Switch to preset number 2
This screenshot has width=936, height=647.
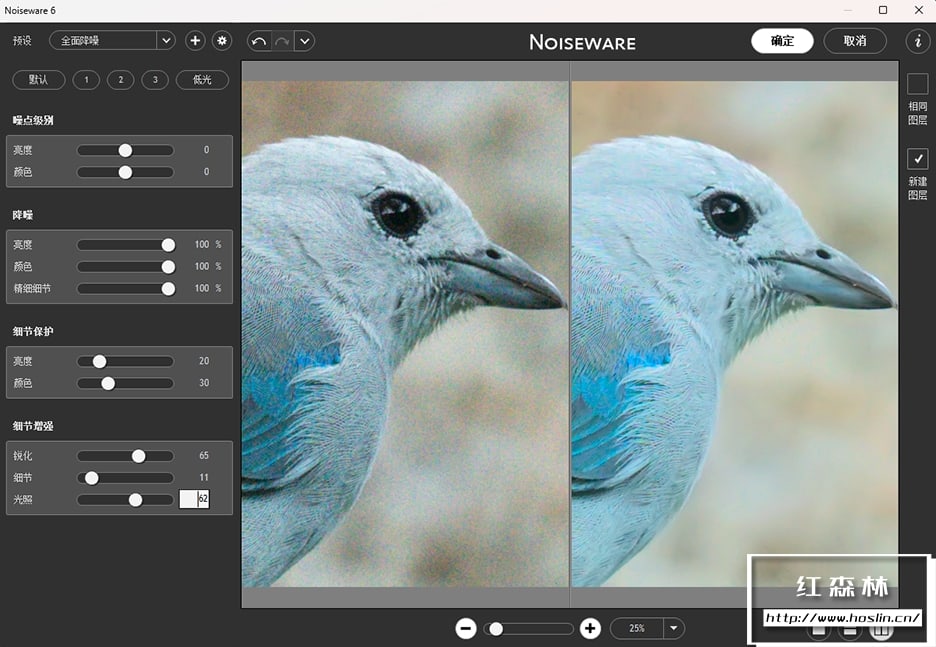[120, 80]
